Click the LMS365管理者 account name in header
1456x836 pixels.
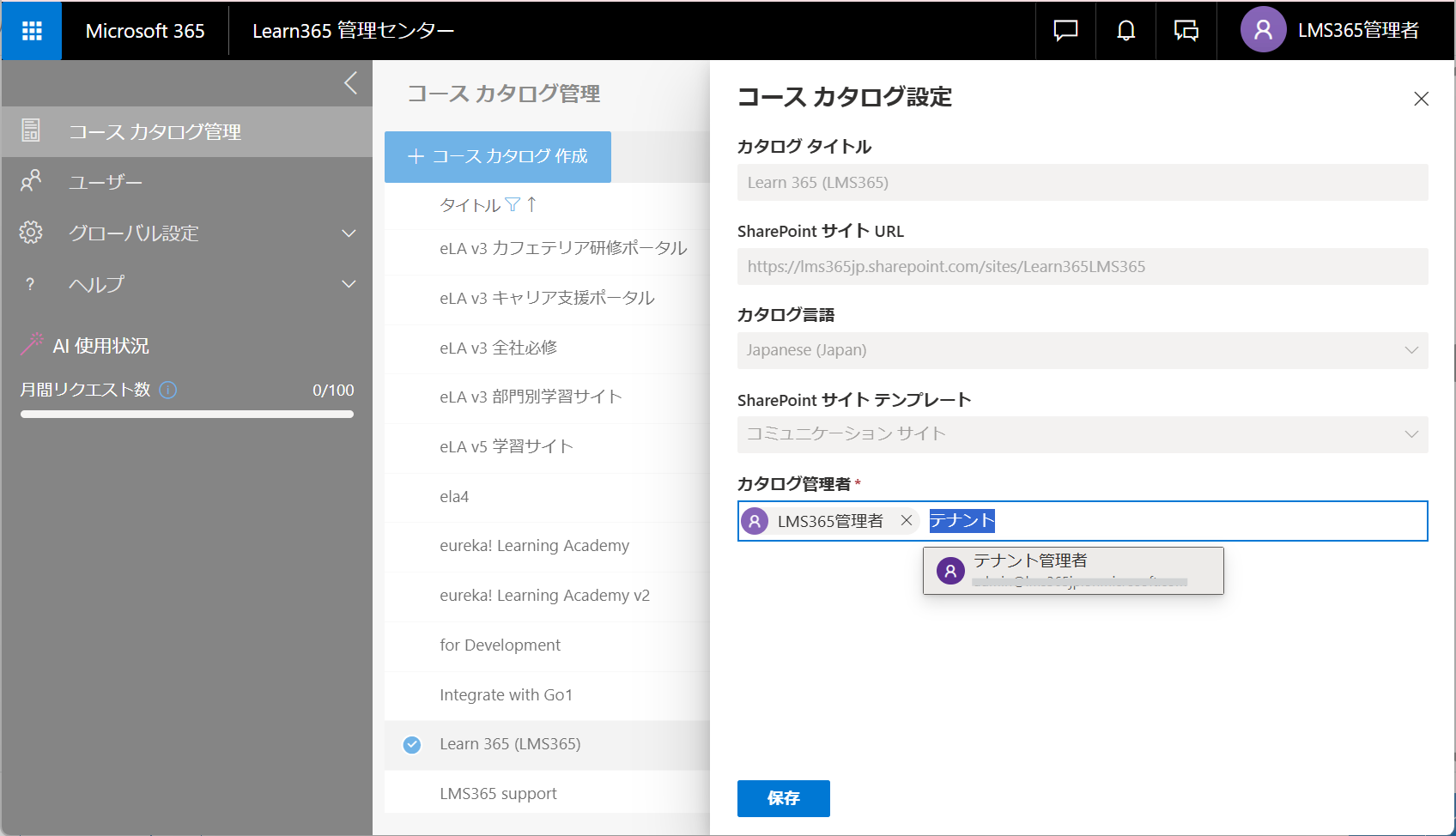[1358, 30]
